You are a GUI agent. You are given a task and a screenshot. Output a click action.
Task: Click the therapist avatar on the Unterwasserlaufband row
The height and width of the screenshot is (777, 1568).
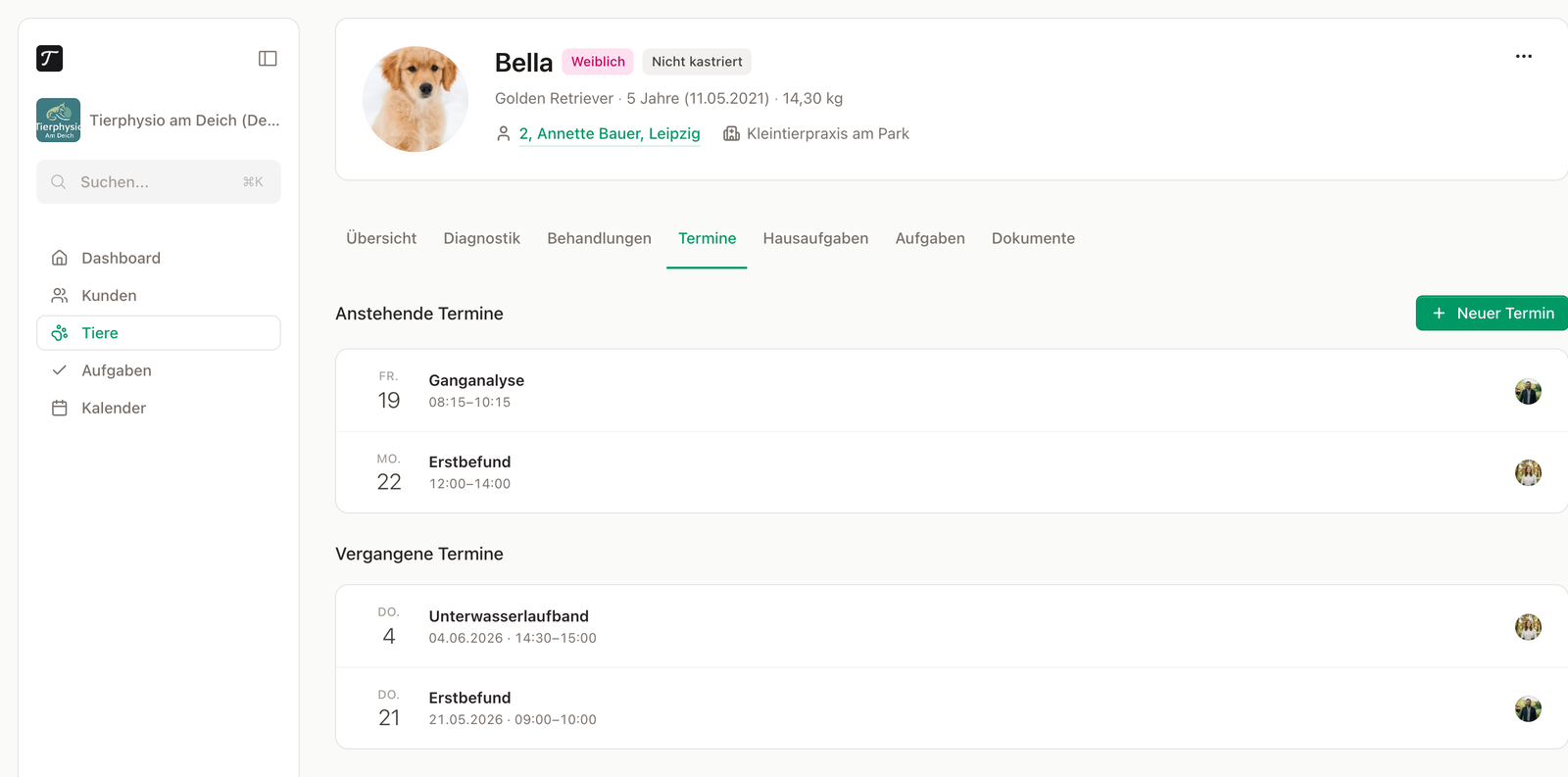pyautogui.click(x=1528, y=627)
